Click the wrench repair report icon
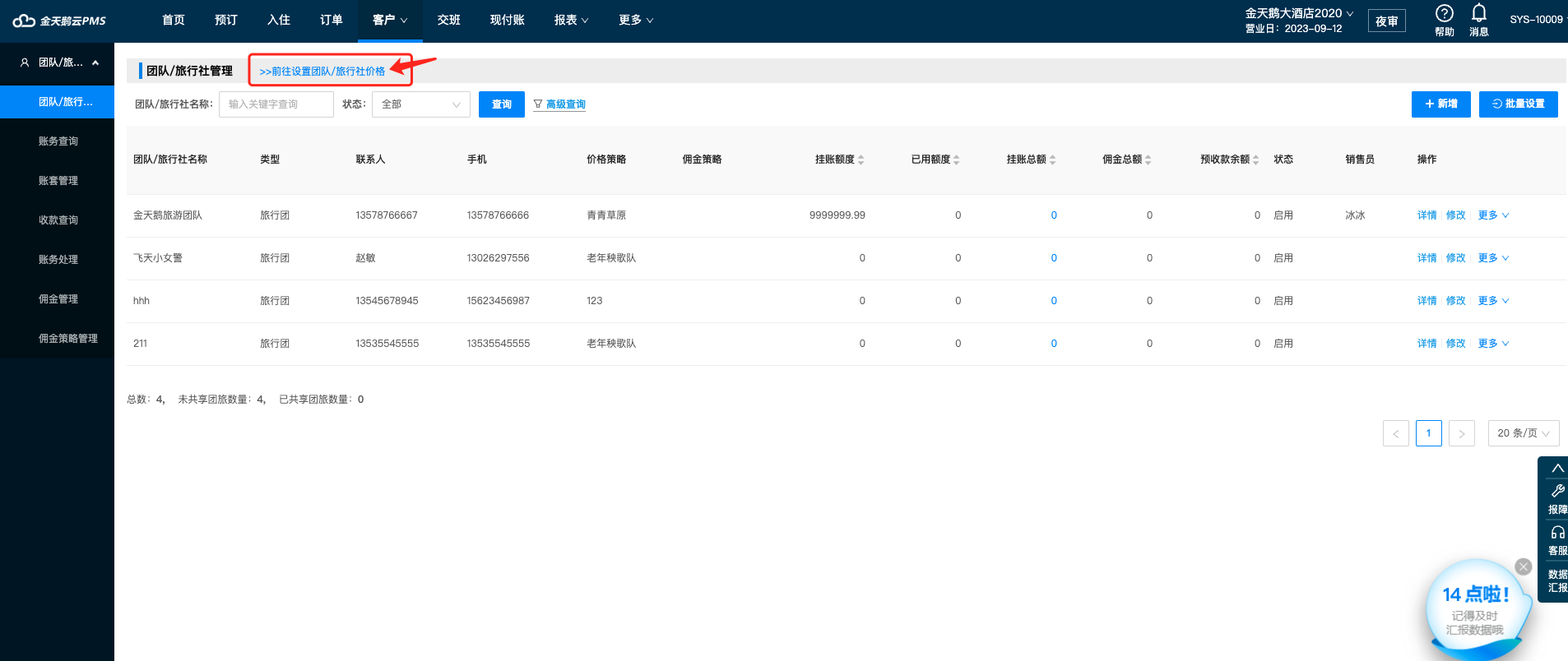Screen dimensions: 1568x661 [1557, 491]
